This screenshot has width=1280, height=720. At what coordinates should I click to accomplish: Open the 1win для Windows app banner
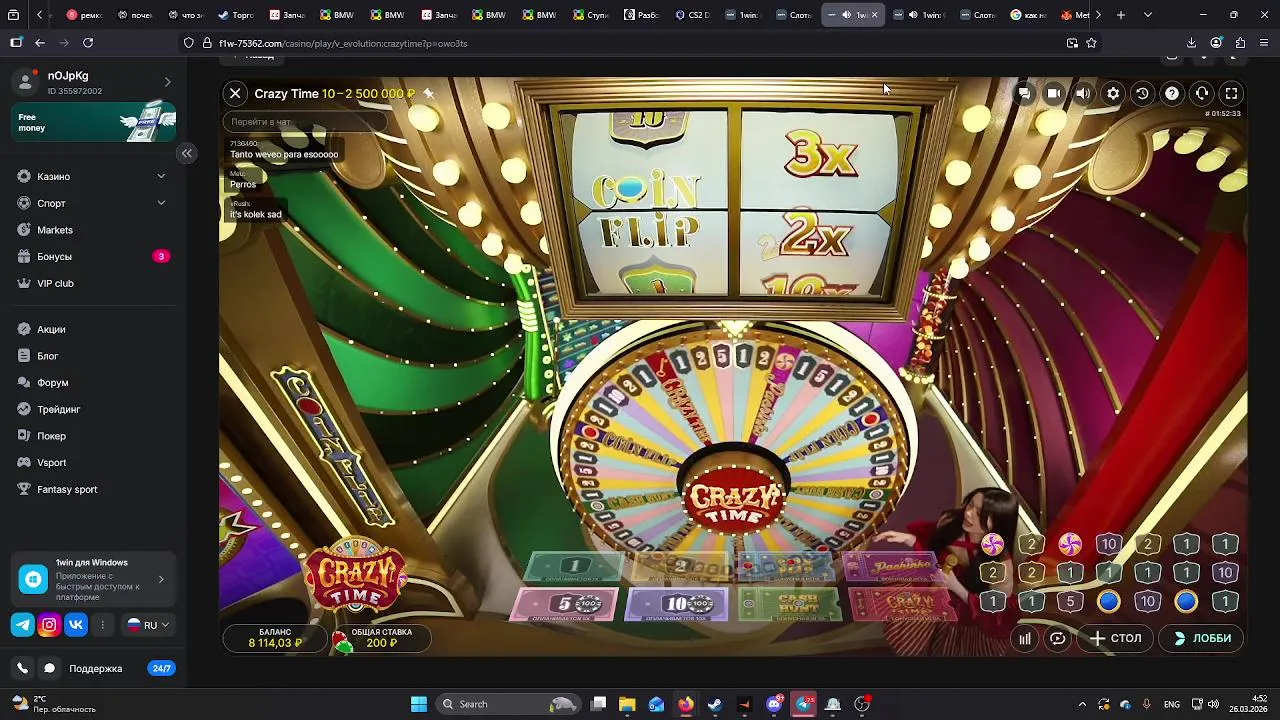94,579
